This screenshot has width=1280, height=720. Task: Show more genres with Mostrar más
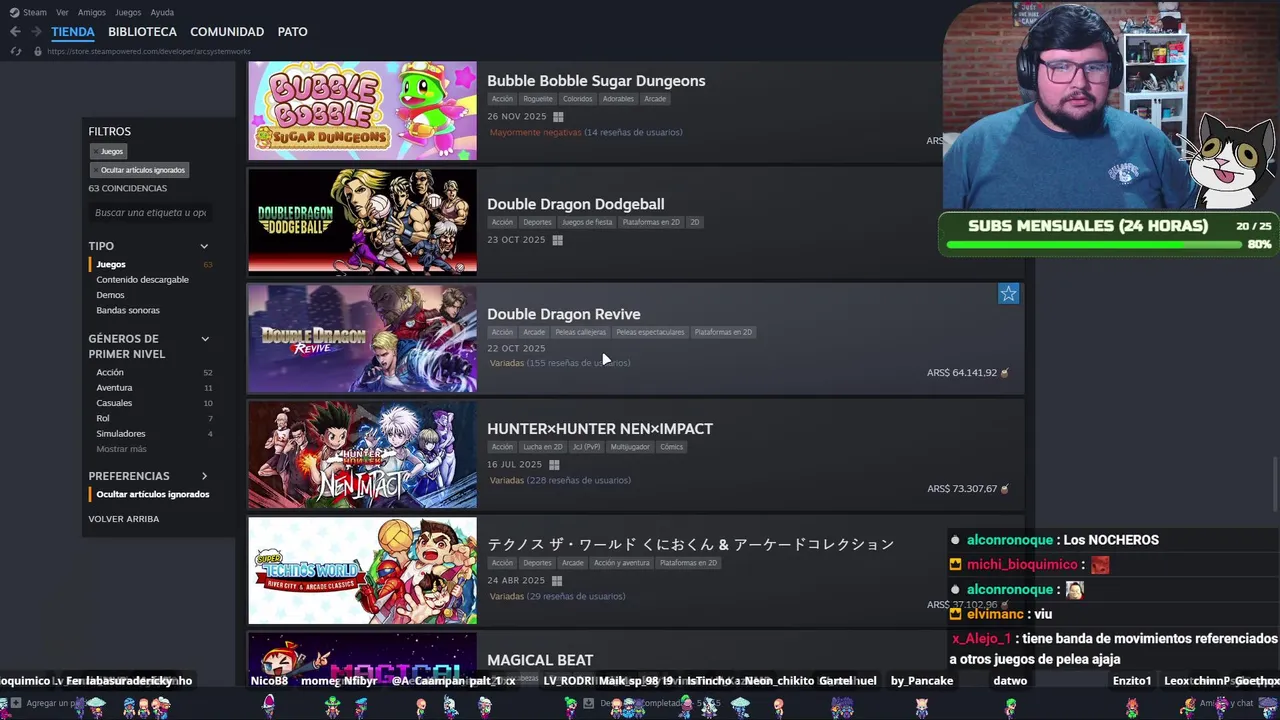[121, 449]
